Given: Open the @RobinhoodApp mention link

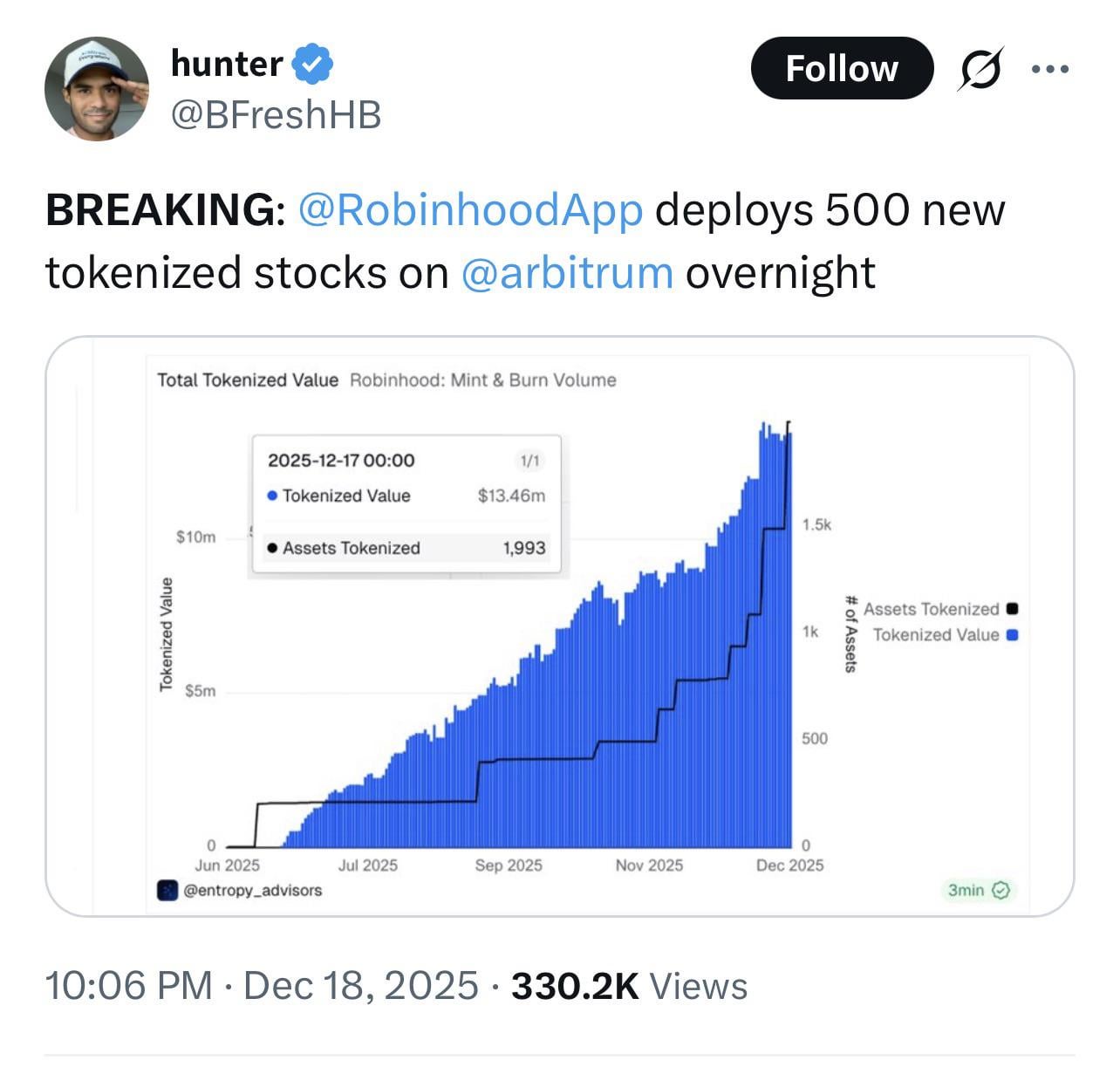Looking at the screenshot, I should coord(470,209).
